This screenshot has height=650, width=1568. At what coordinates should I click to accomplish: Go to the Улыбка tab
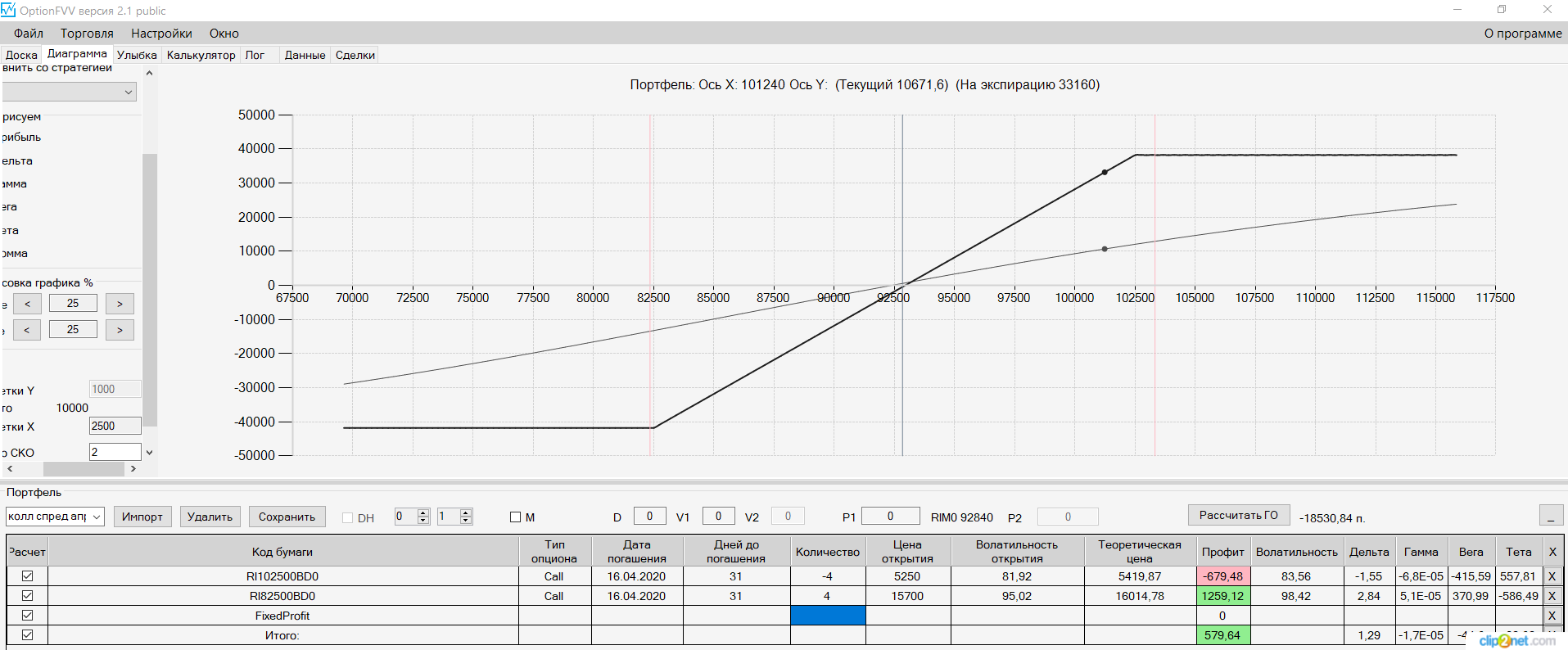137,55
